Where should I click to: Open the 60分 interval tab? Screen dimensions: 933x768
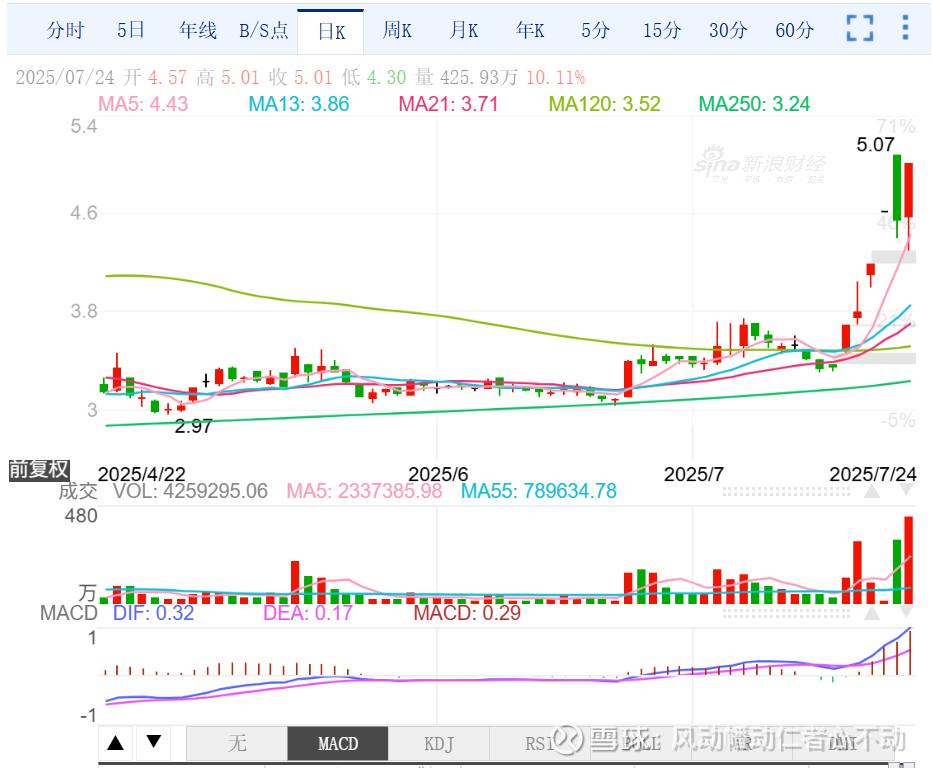click(x=794, y=30)
